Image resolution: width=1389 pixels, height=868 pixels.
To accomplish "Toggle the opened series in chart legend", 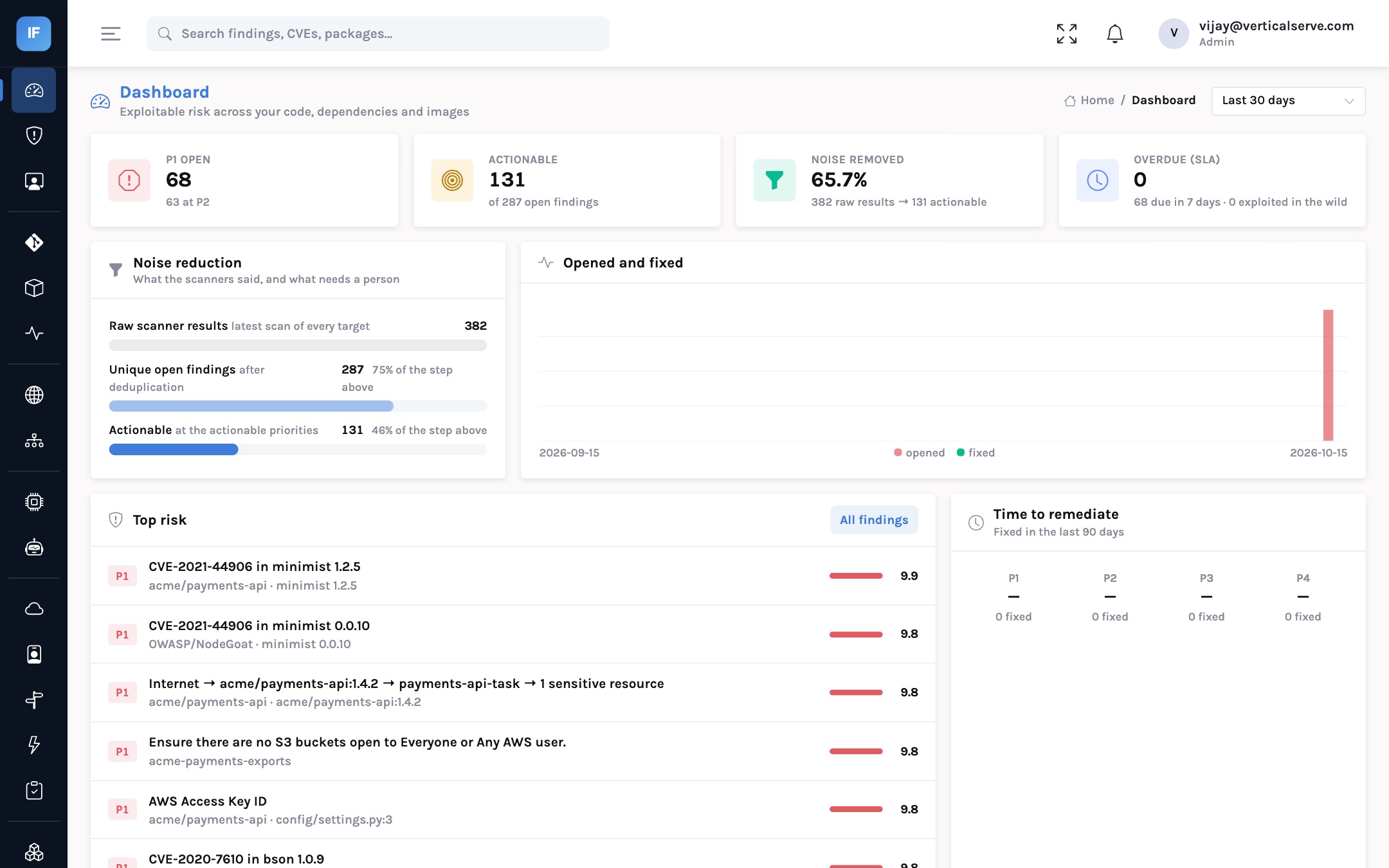I will click(919, 453).
